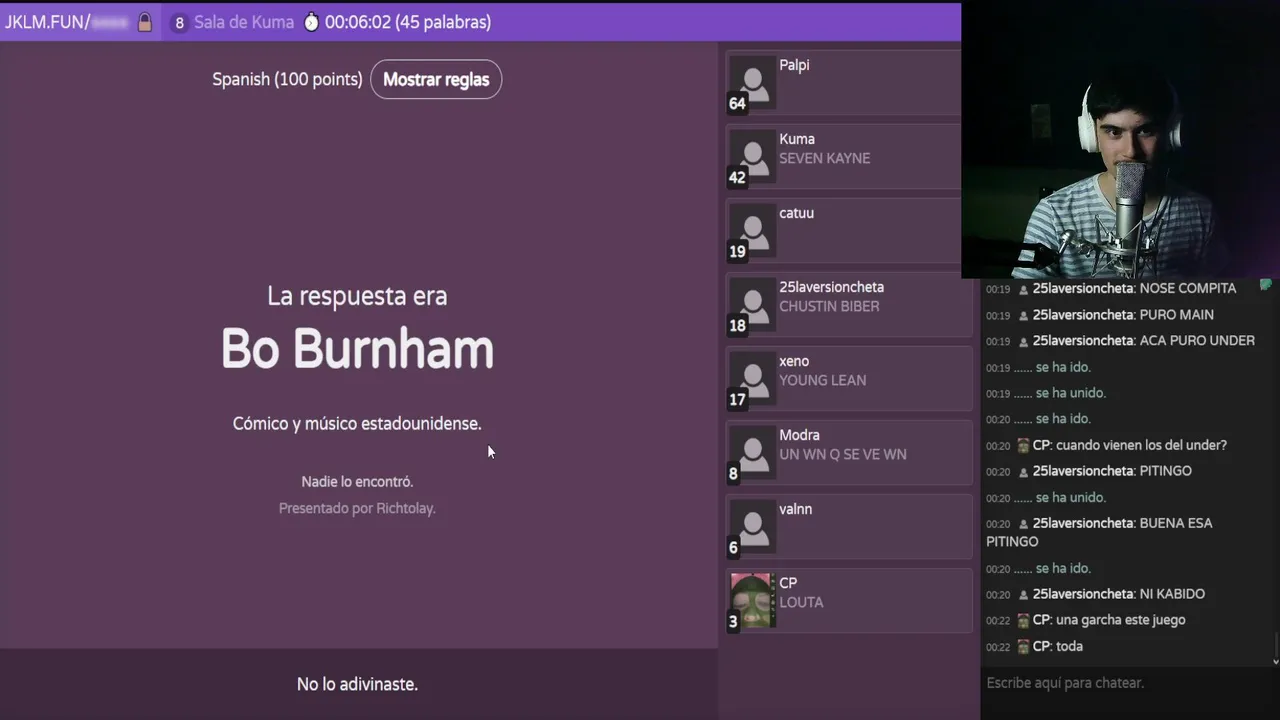Click user icon beside PITINGO chat message
Image resolution: width=1280 pixels, height=720 pixels.
point(1023,471)
